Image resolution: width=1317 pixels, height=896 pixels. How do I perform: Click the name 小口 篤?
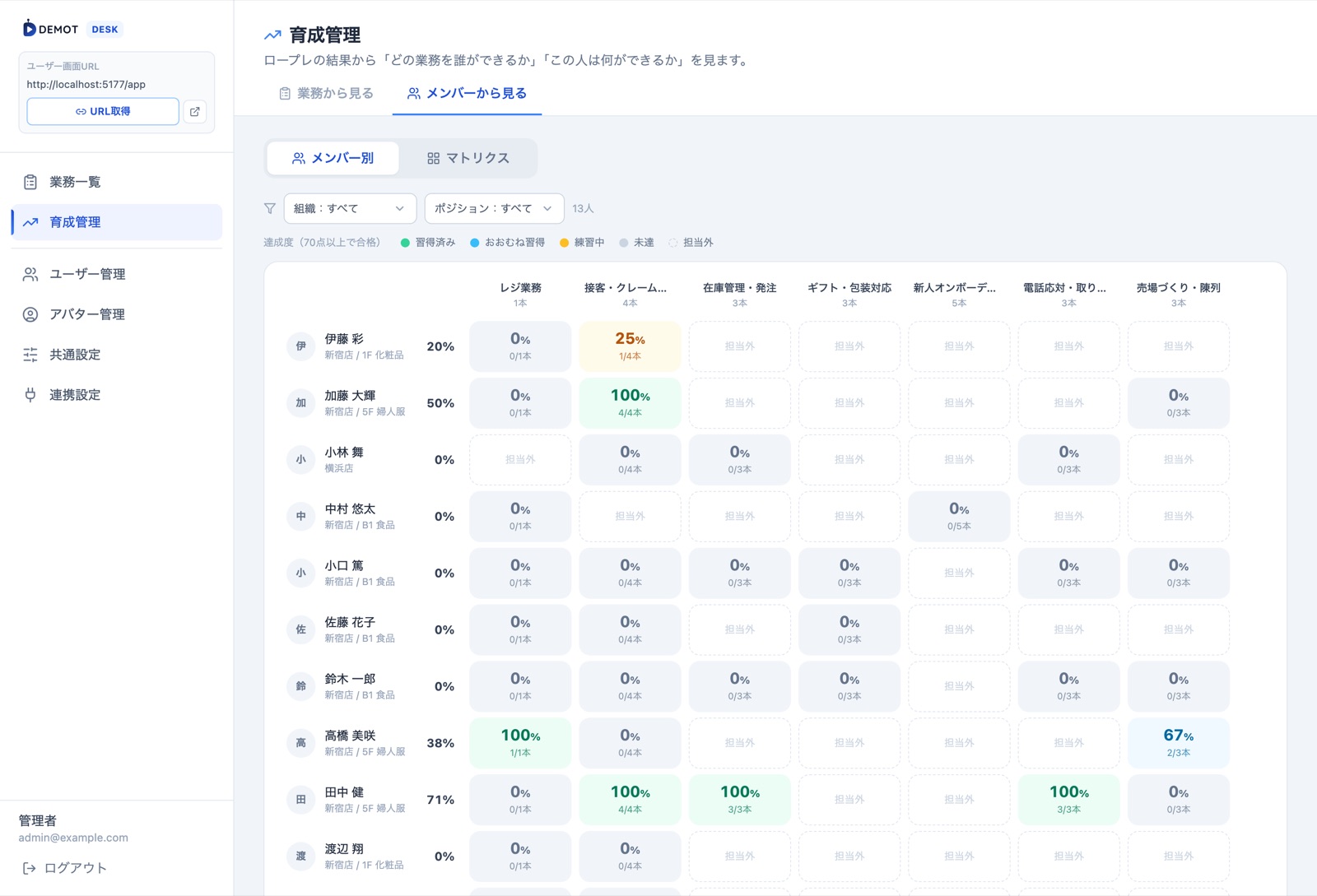tap(344, 566)
